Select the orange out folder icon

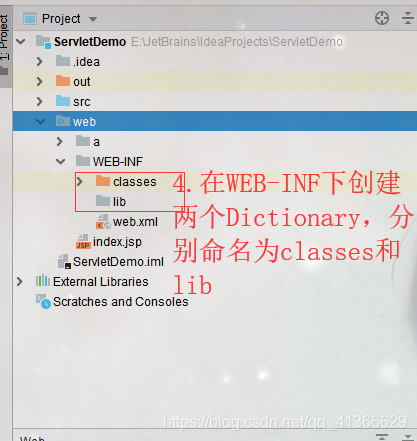tap(63, 81)
